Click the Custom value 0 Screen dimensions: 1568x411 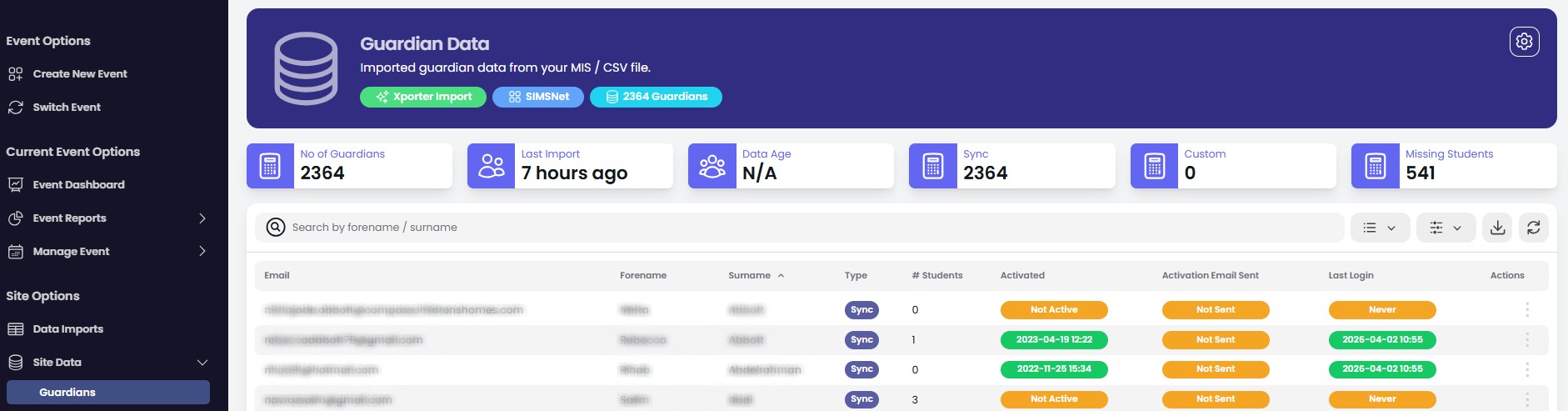coord(1190,173)
